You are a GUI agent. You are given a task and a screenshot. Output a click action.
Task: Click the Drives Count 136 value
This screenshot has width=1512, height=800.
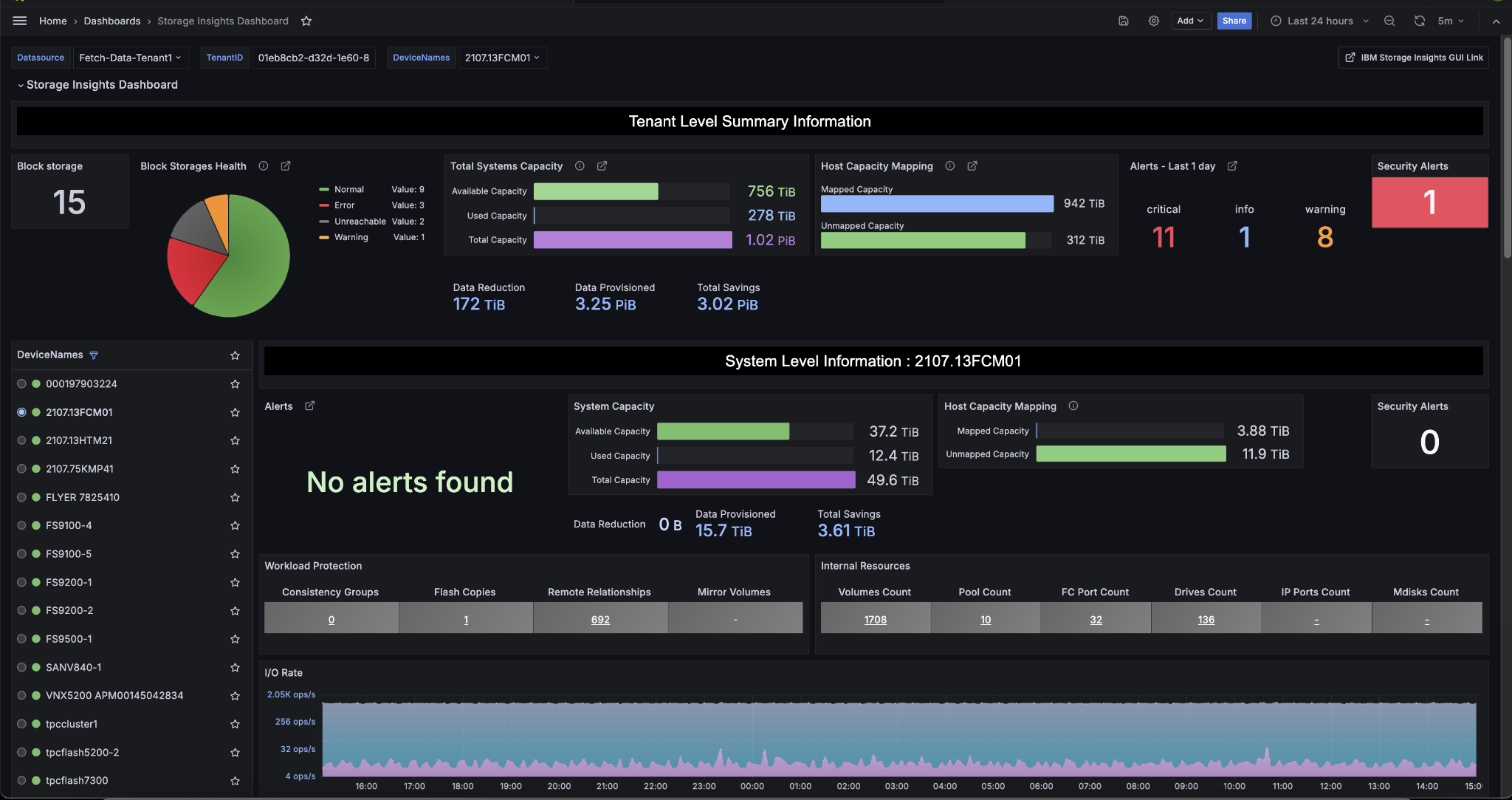pyautogui.click(x=1206, y=620)
